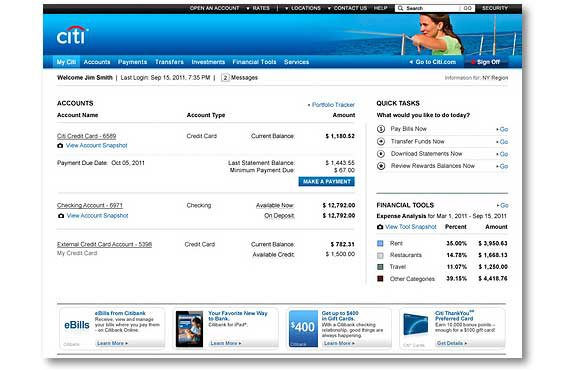Open the Investments tab
Screen dimensions: 565x370
click(208, 62)
